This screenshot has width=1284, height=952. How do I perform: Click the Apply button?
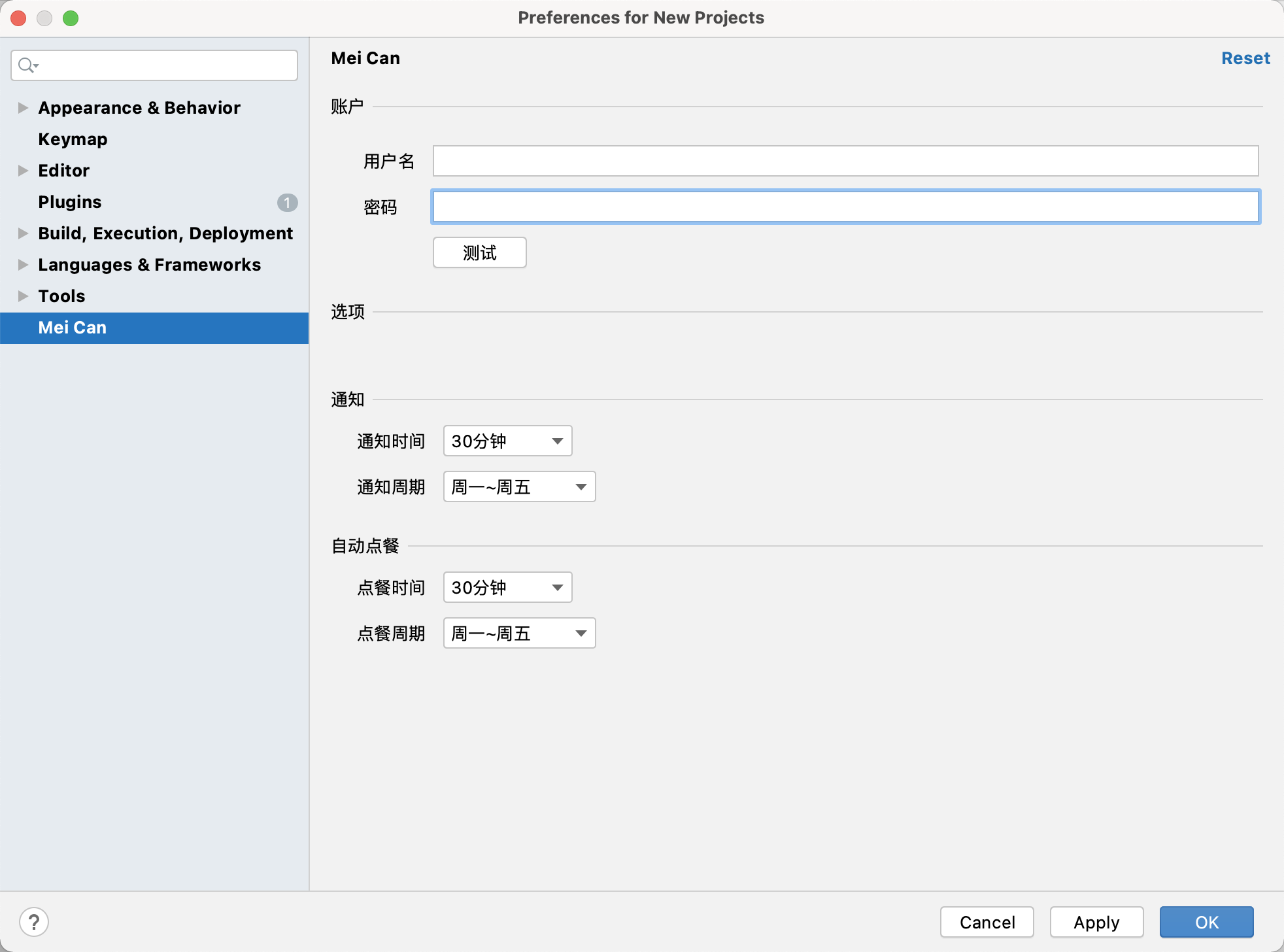(1096, 922)
